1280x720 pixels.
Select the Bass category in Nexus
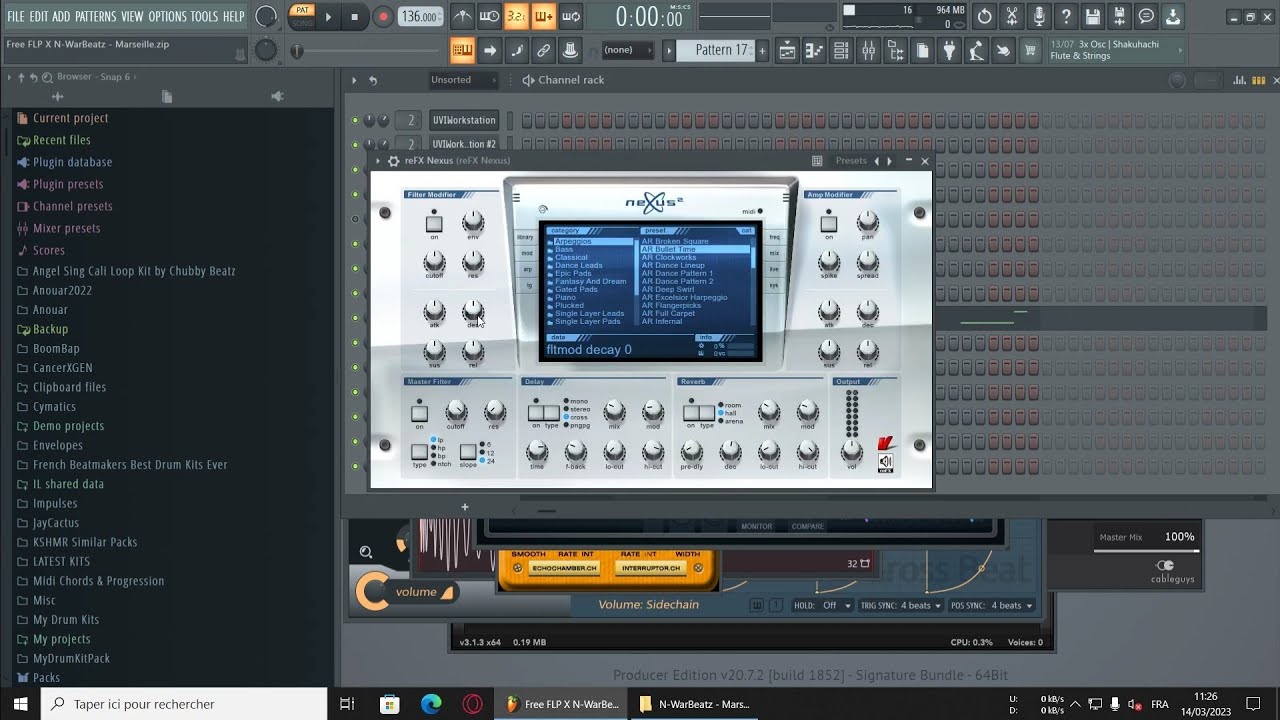pyautogui.click(x=564, y=249)
